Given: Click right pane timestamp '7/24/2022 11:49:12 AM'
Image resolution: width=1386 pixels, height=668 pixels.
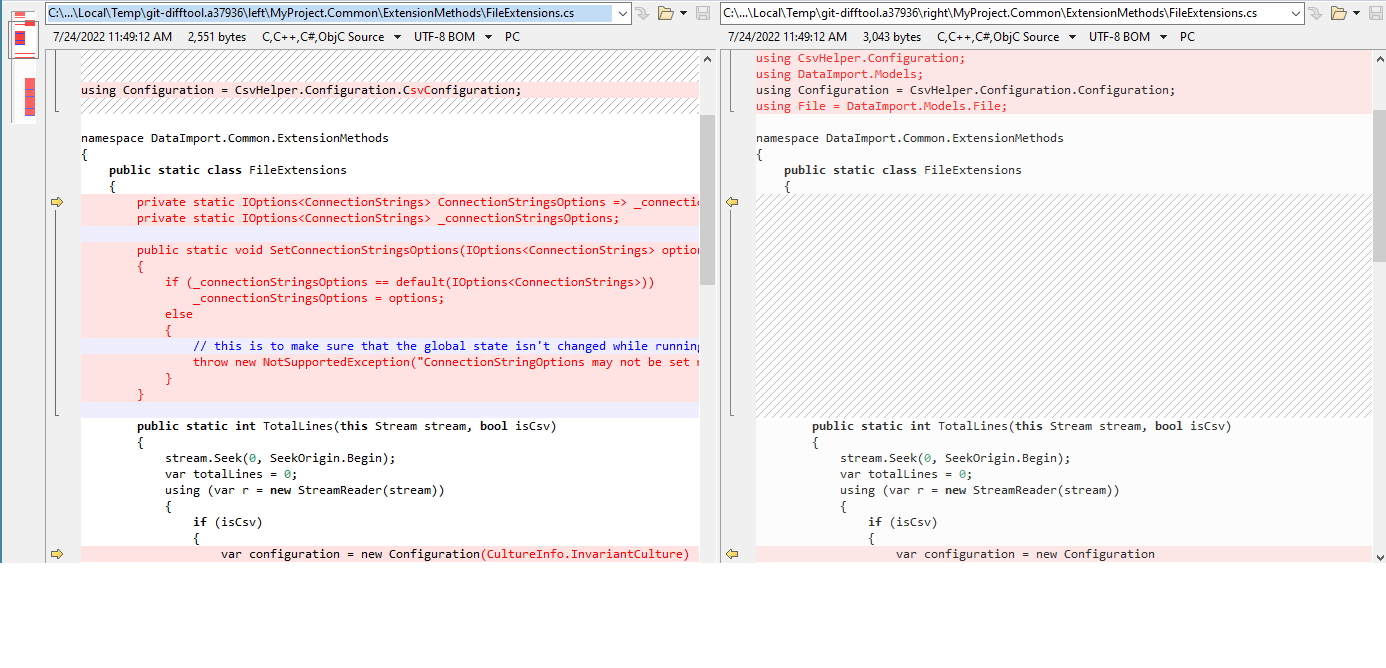Looking at the screenshot, I should tap(787, 37).
